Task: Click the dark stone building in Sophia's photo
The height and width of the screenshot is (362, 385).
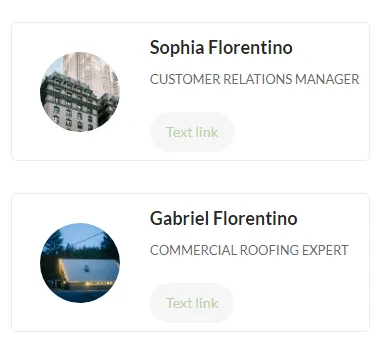Action: (68, 103)
